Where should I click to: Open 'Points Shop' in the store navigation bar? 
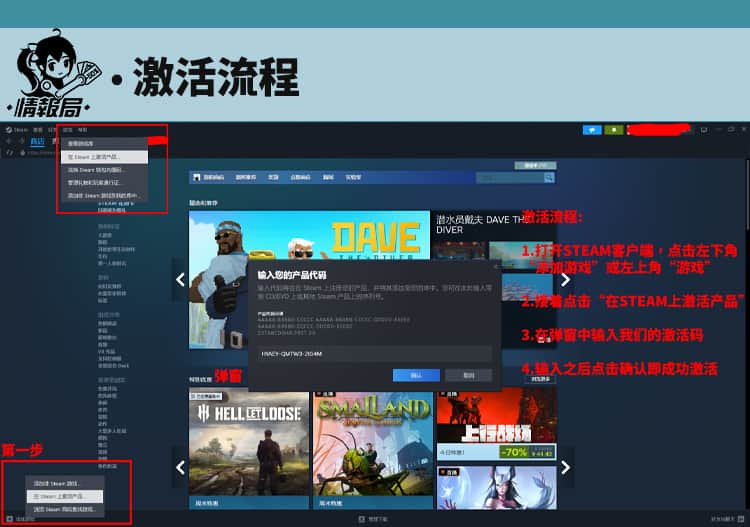(300, 177)
